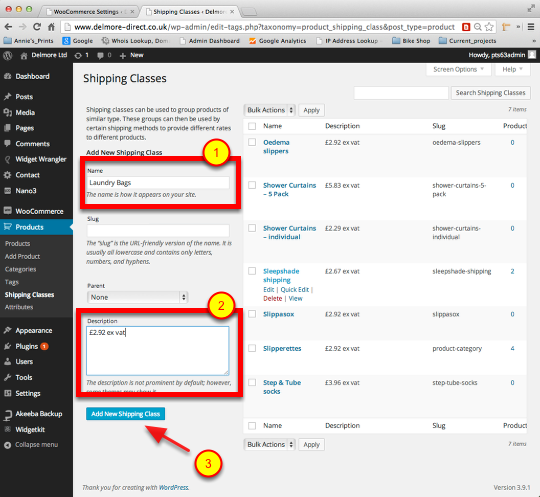Check the Shower Curtains – individual checkbox
Viewport: 540px width, 497px height.
pyautogui.click(x=252, y=228)
